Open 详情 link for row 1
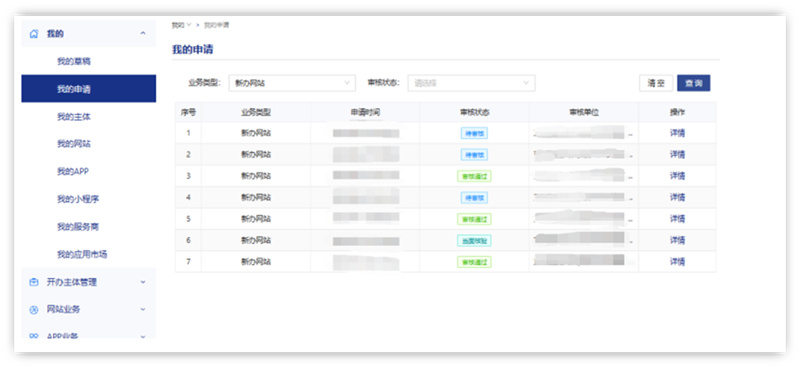 point(677,133)
